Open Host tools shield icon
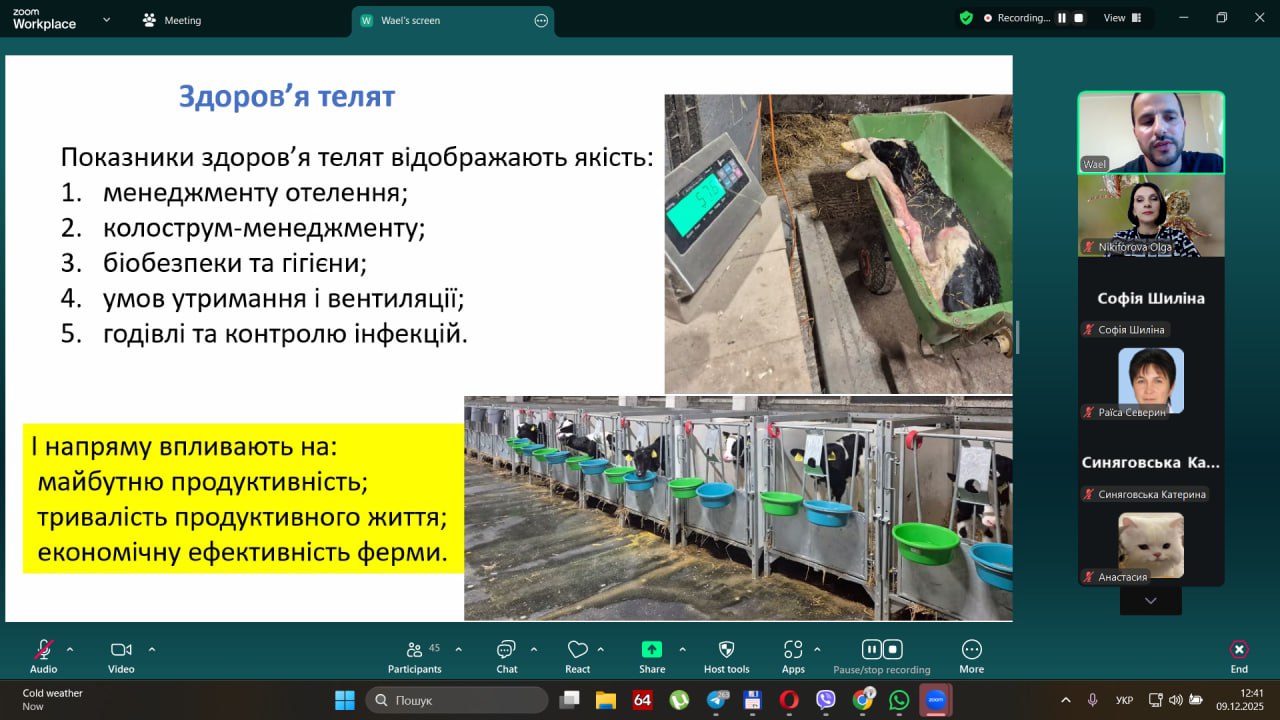Image resolution: width=1280 pixels, height=720 pixels. click(x=726, y=650)
